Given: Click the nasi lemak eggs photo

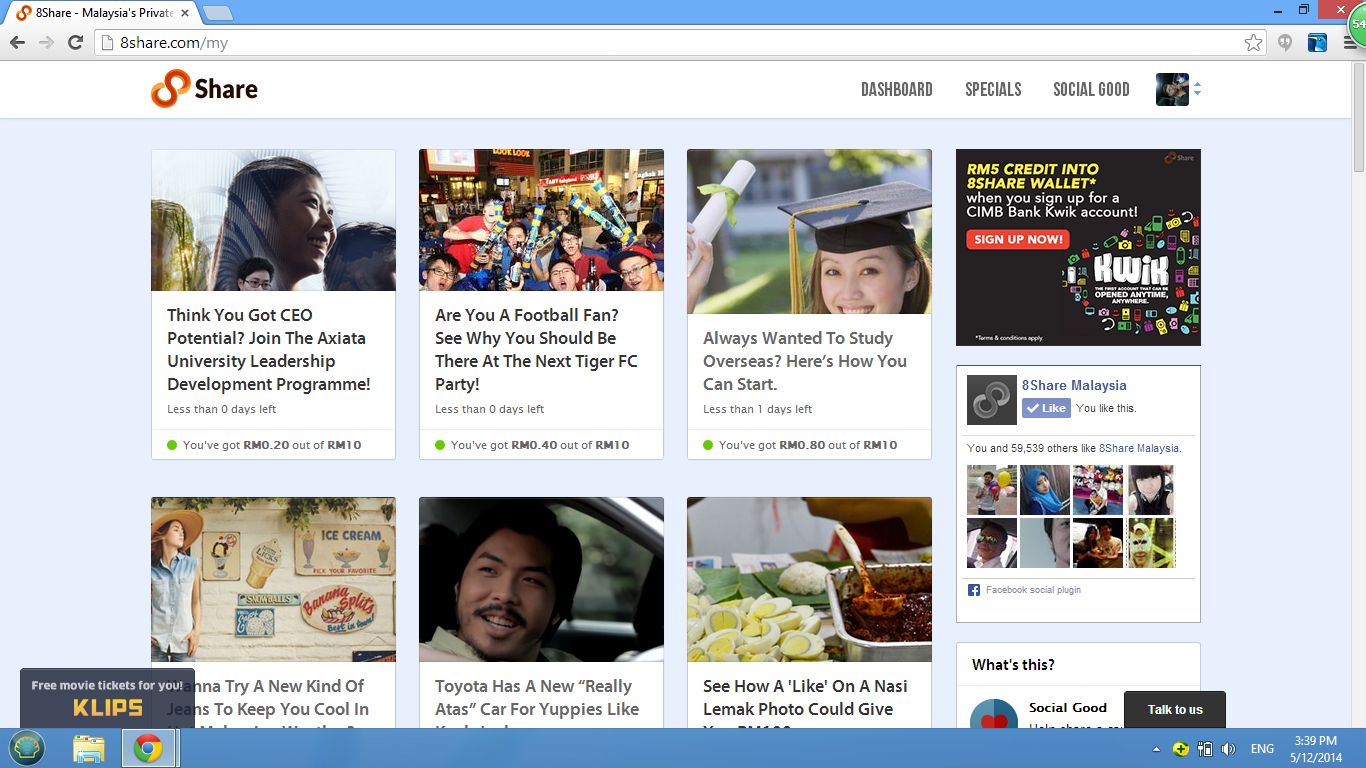Looking at the screenshot, I should 809,580.
